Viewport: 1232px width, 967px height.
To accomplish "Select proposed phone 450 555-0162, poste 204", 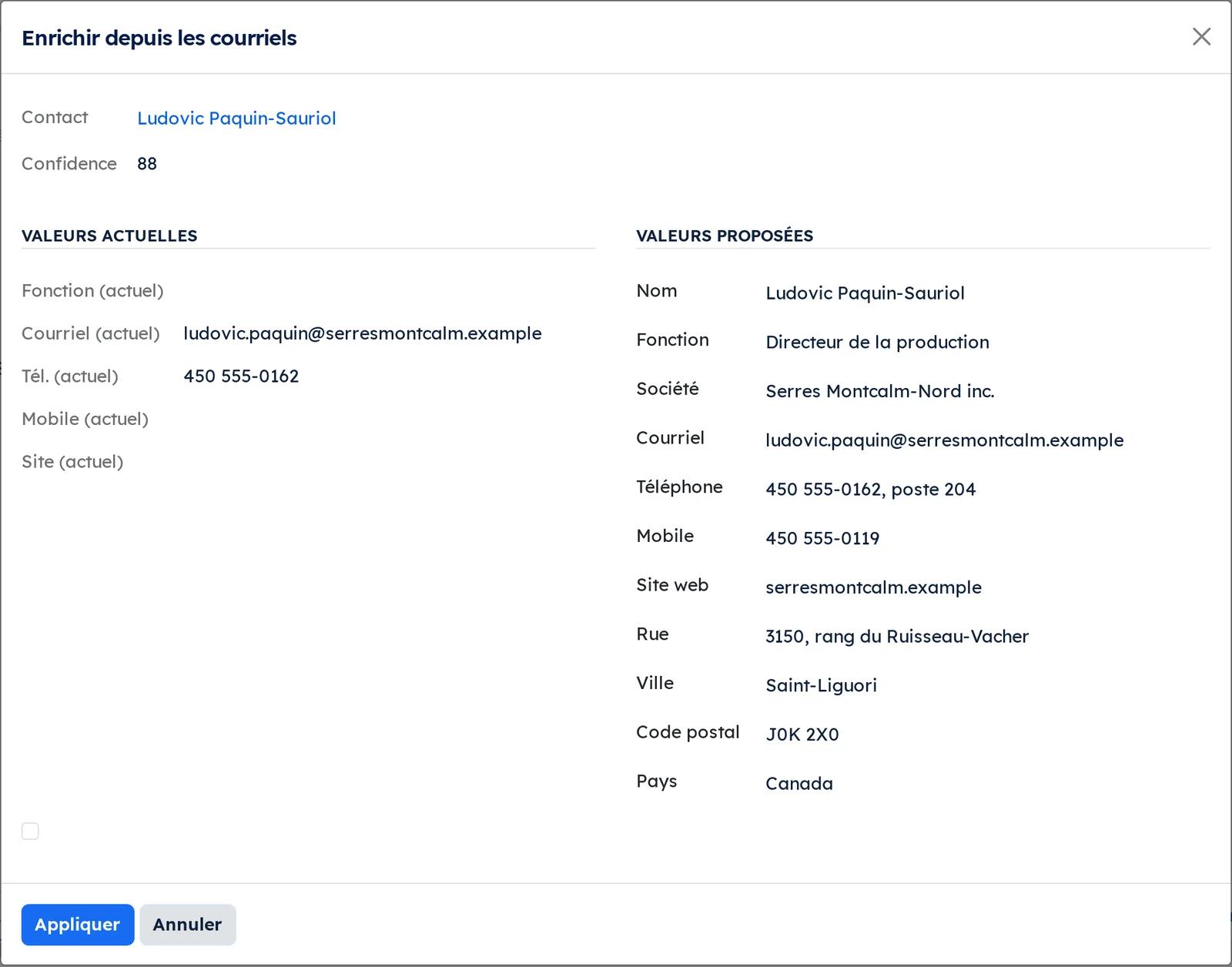I will click(x=870, y=490).
